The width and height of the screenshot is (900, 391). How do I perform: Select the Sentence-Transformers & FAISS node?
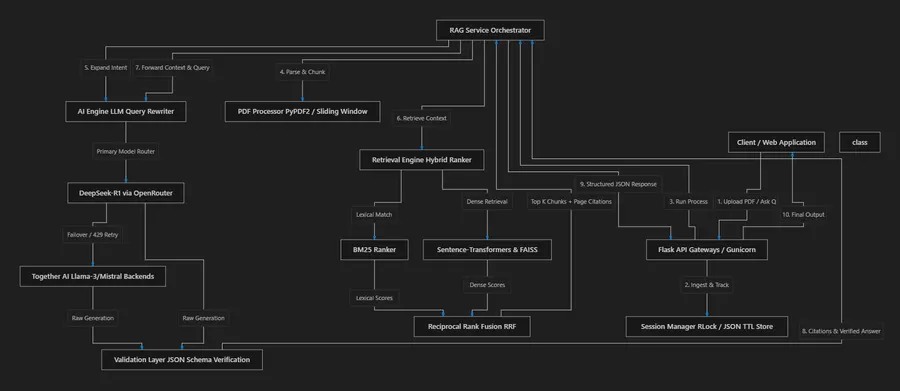coord(487,250)
